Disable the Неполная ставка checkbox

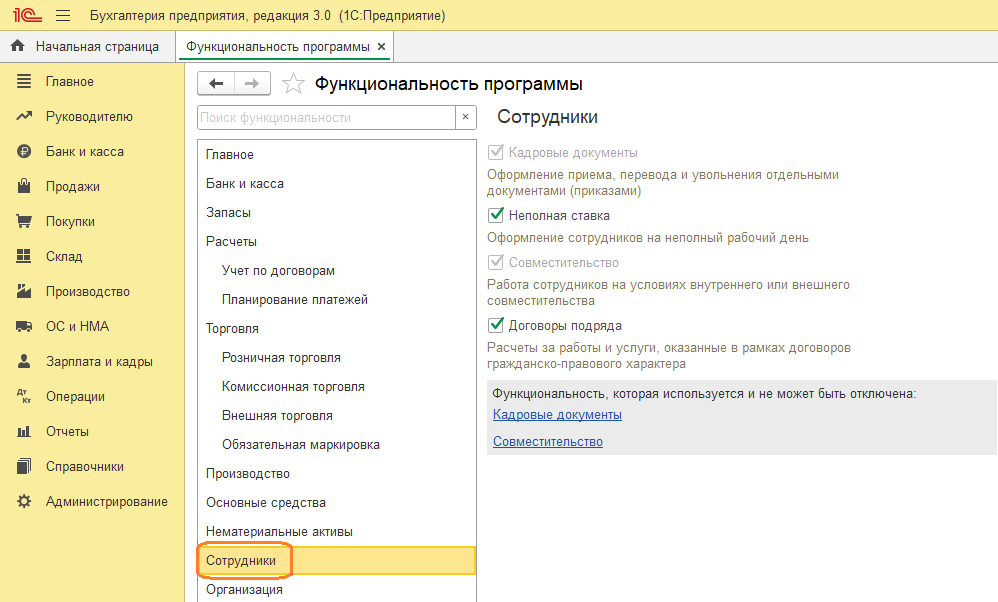[x=495, y=215]
